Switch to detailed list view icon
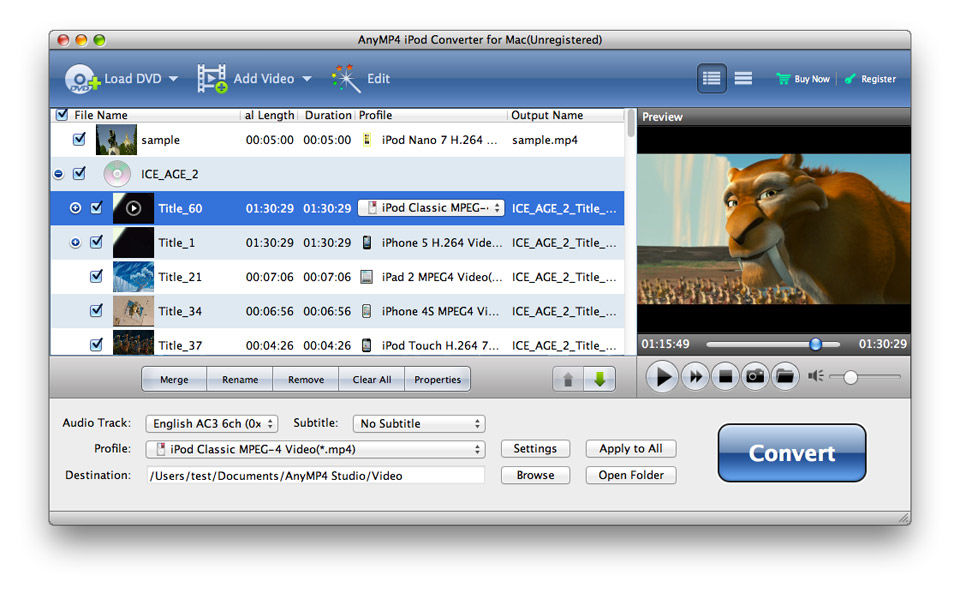The width and height of the screenshot is (960, 593). click(711, 78)
